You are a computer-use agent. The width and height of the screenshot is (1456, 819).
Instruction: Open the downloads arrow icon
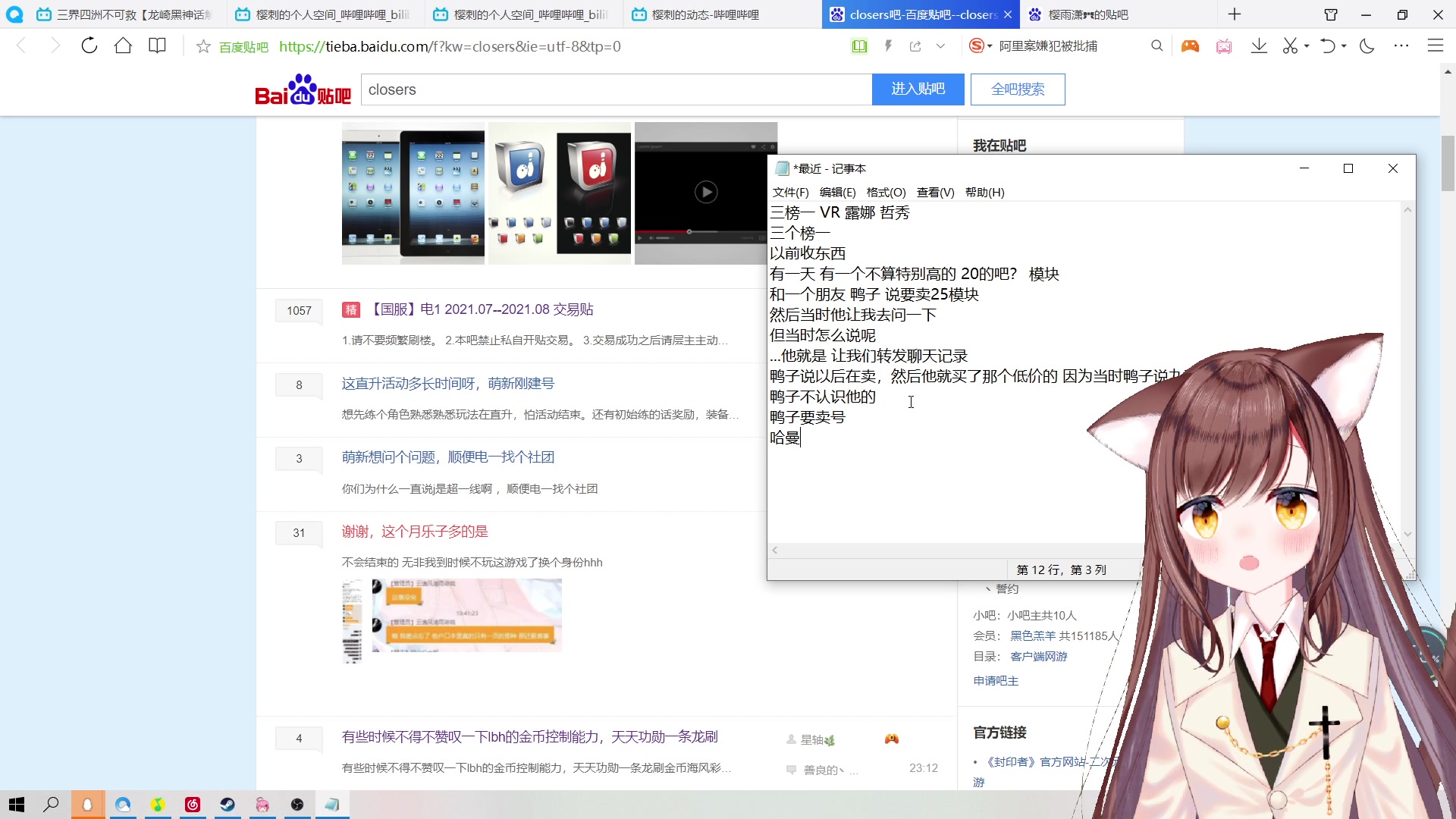[1259, 46]
